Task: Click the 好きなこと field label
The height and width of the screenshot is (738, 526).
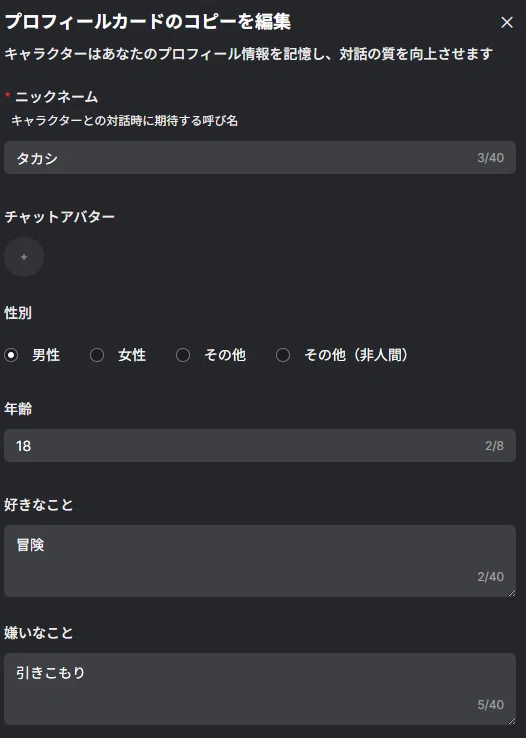Action: [x=39, y=505]
